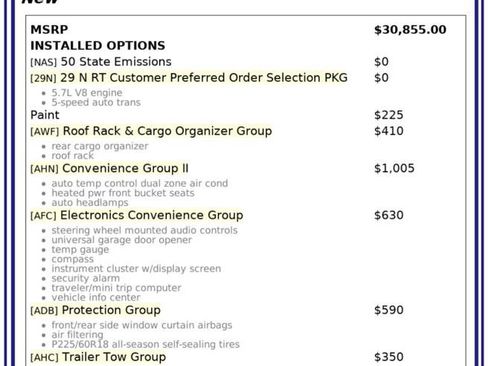
Task: Open the Electronics Convenience Group option
Action: (x=152, y=215)
